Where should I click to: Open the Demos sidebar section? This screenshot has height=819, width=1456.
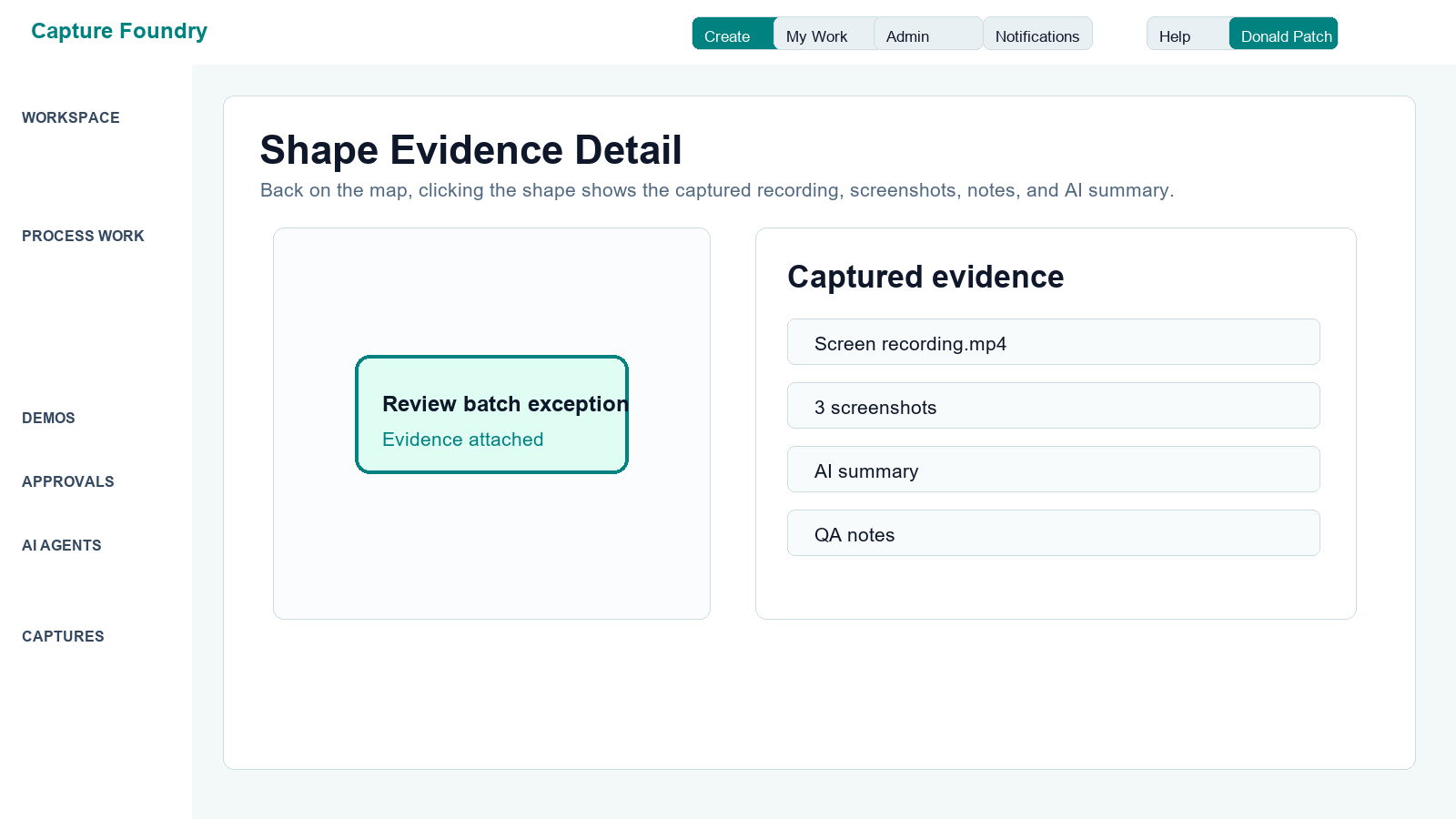(x=48, y=418)
